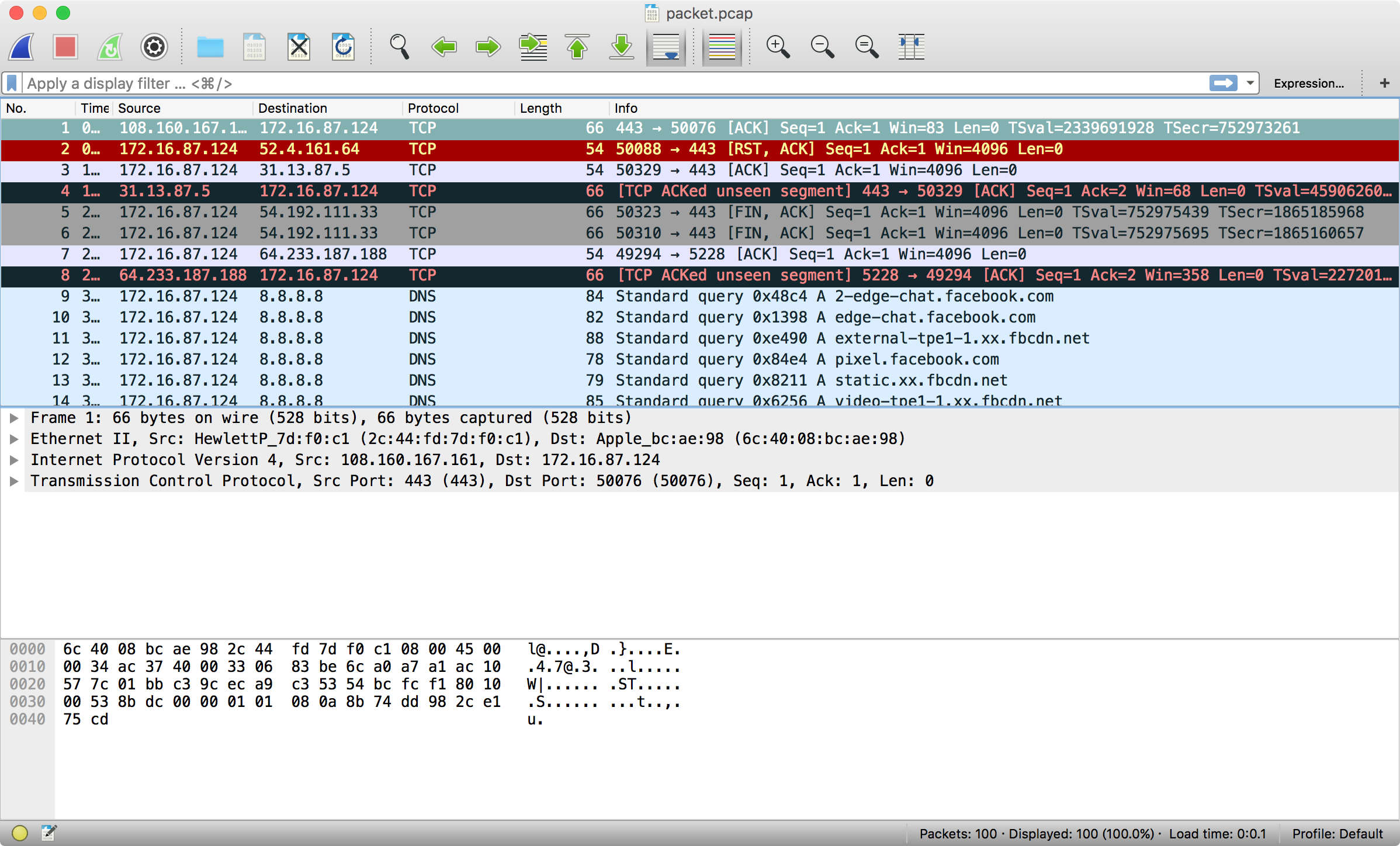Screen dimensions: 1400x846
Task: Toggle packet list colorization
Action: (x=722, y=47)
